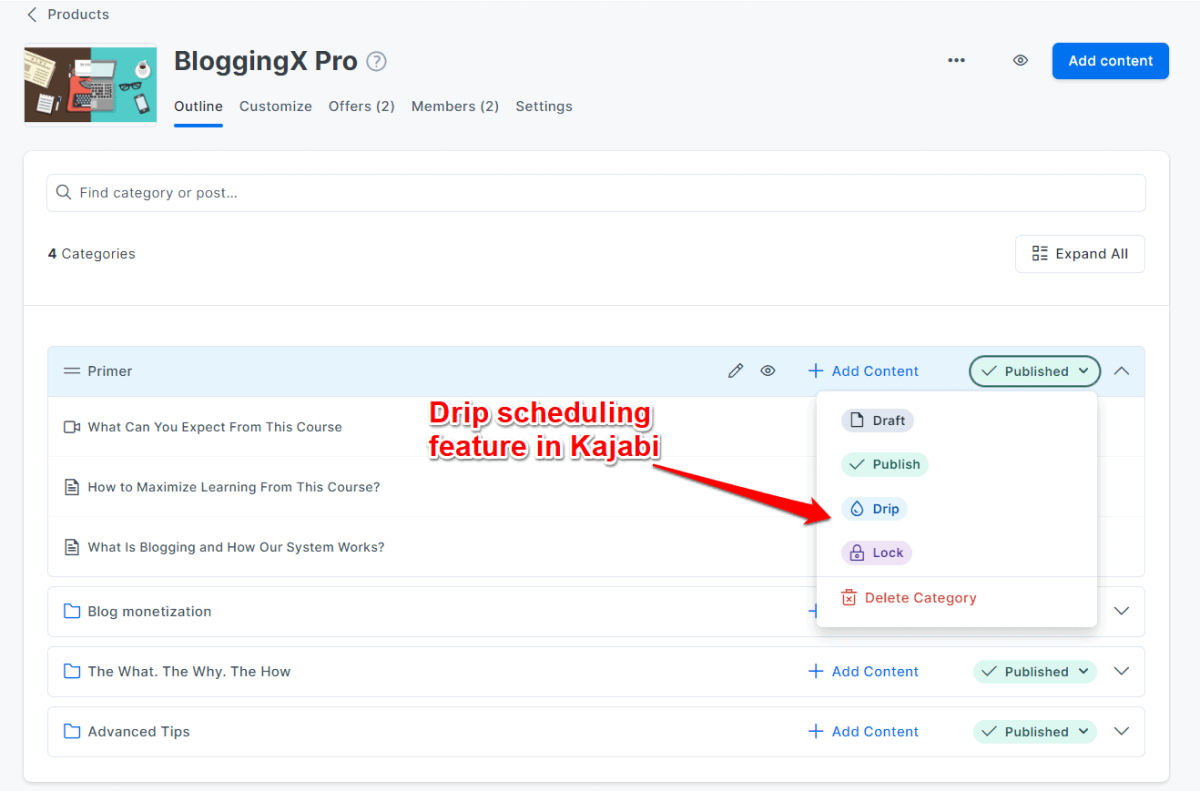Add Content to The What. The Why. The How

pos(863,672)
